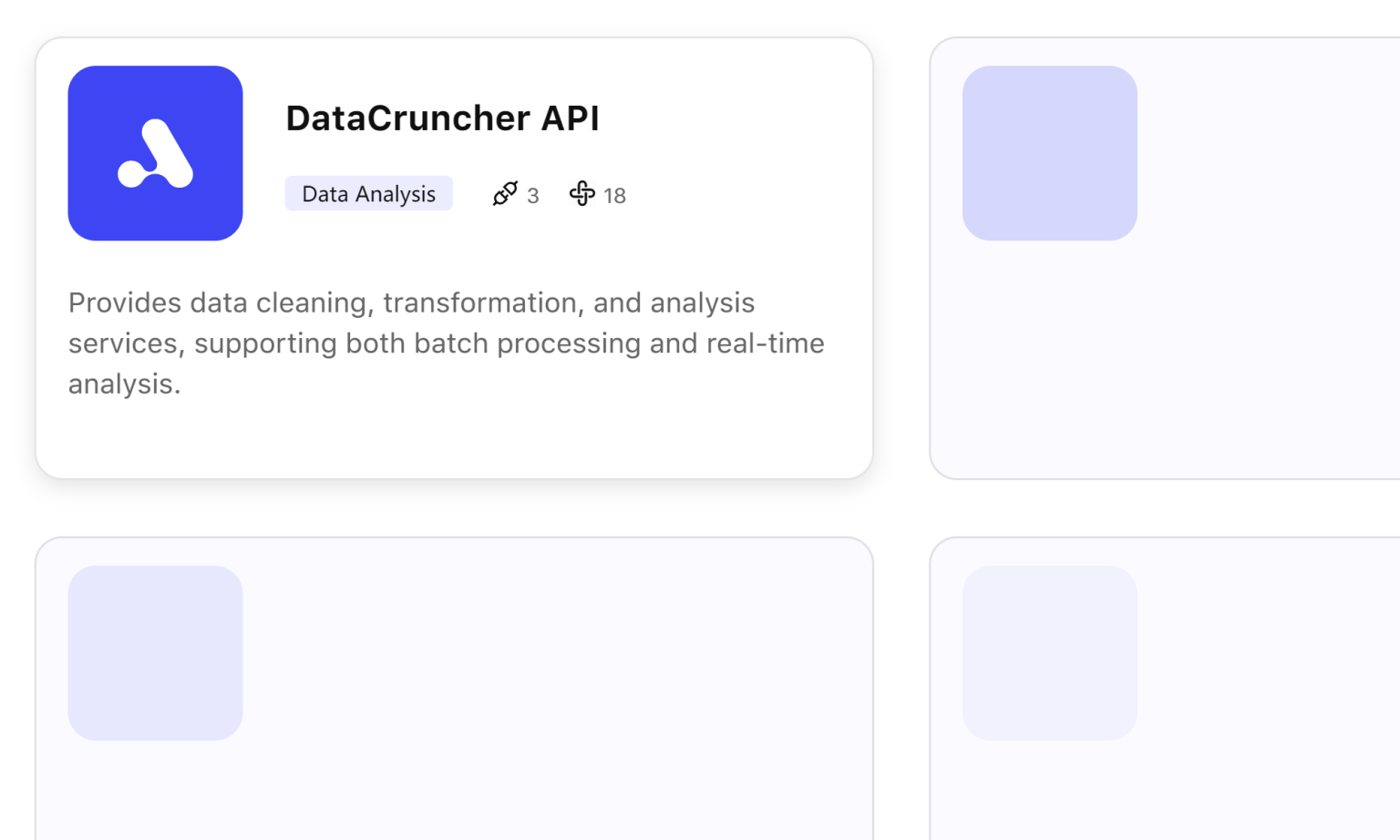Click the number 3 connections link
Screen dimensions: 1400x840
click(532, 195)
